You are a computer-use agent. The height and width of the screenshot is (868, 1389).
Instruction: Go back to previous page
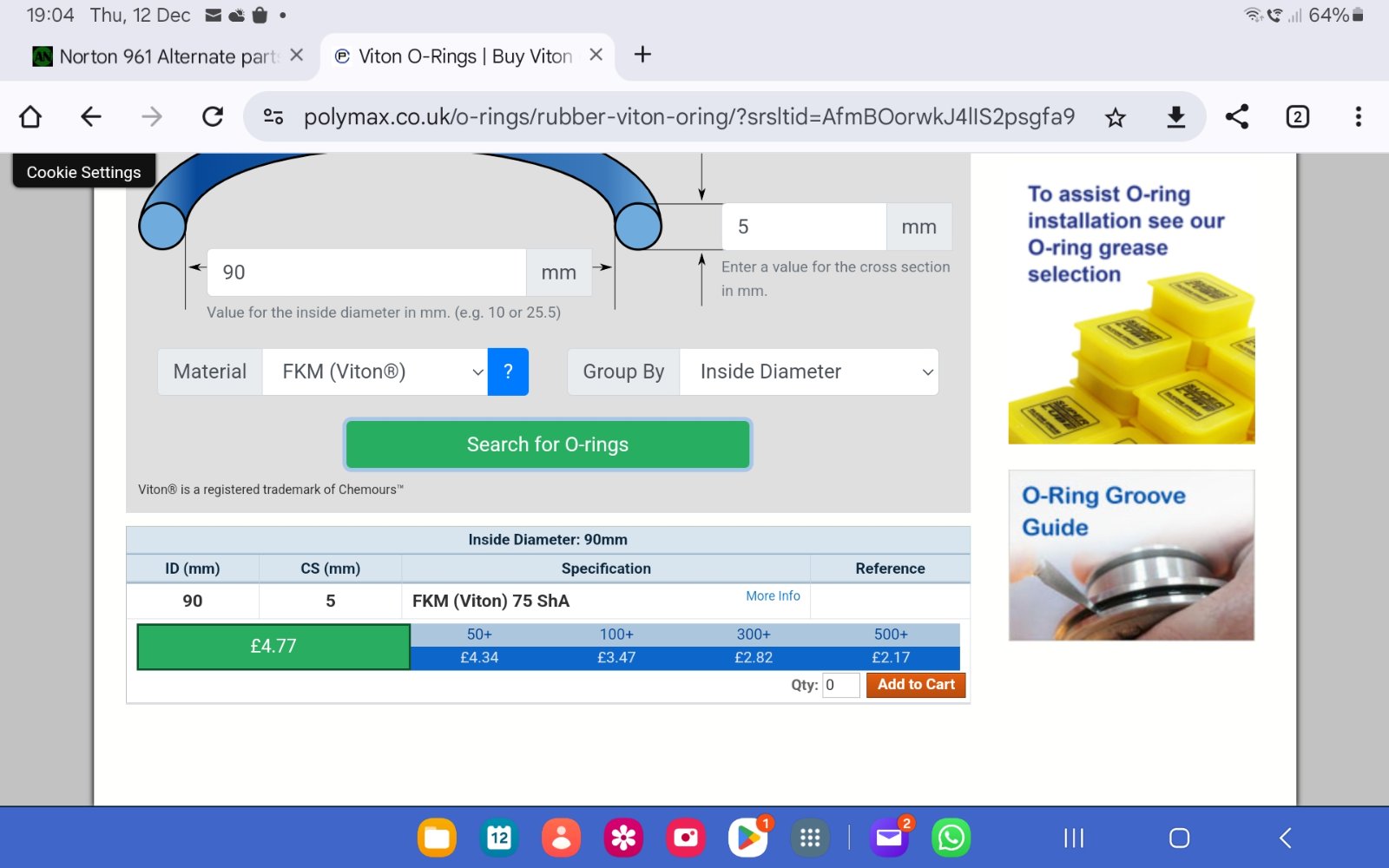pos(91,116)
